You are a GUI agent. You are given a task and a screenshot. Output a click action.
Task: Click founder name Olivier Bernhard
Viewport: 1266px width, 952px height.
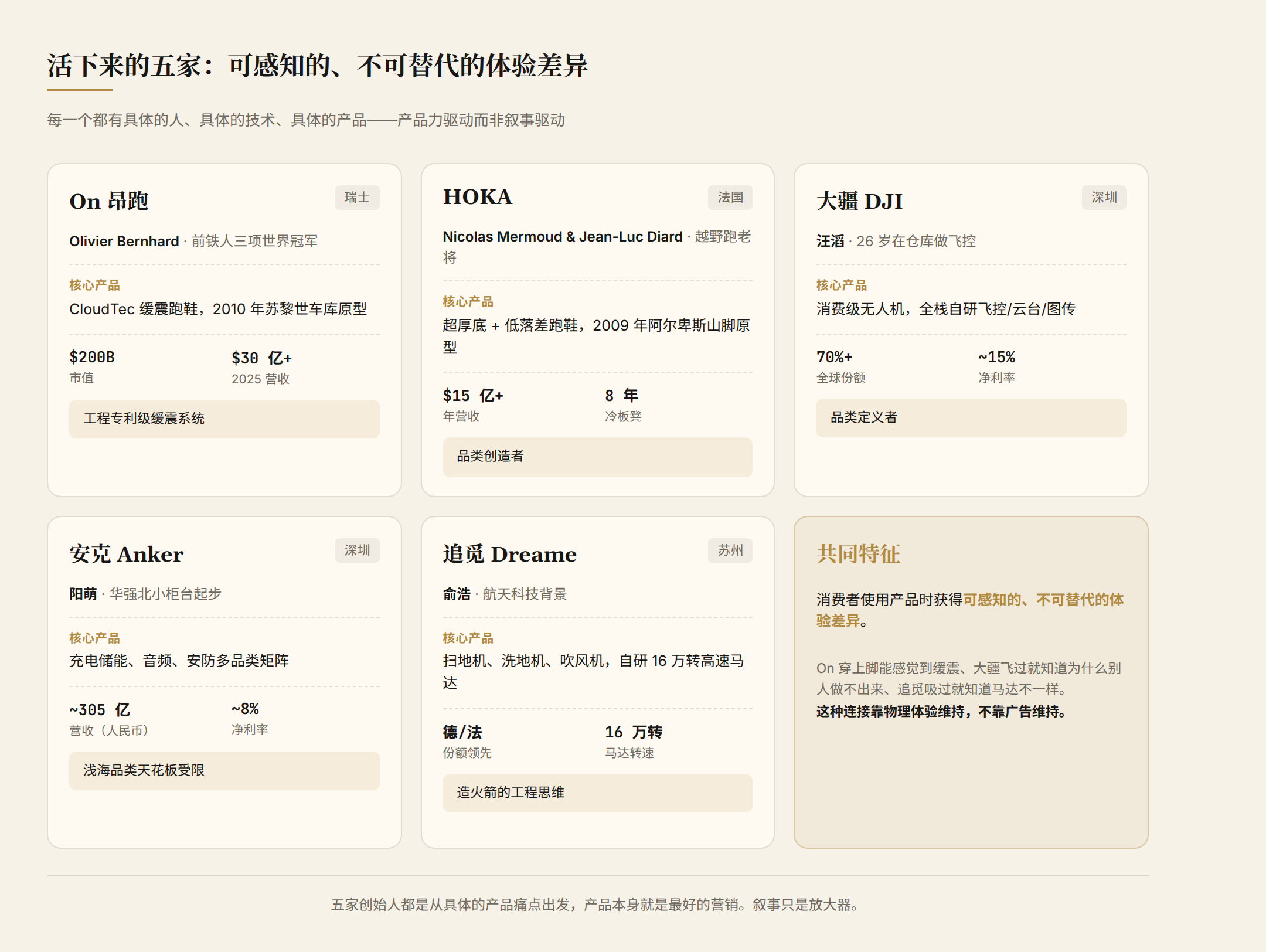[124, 241]
